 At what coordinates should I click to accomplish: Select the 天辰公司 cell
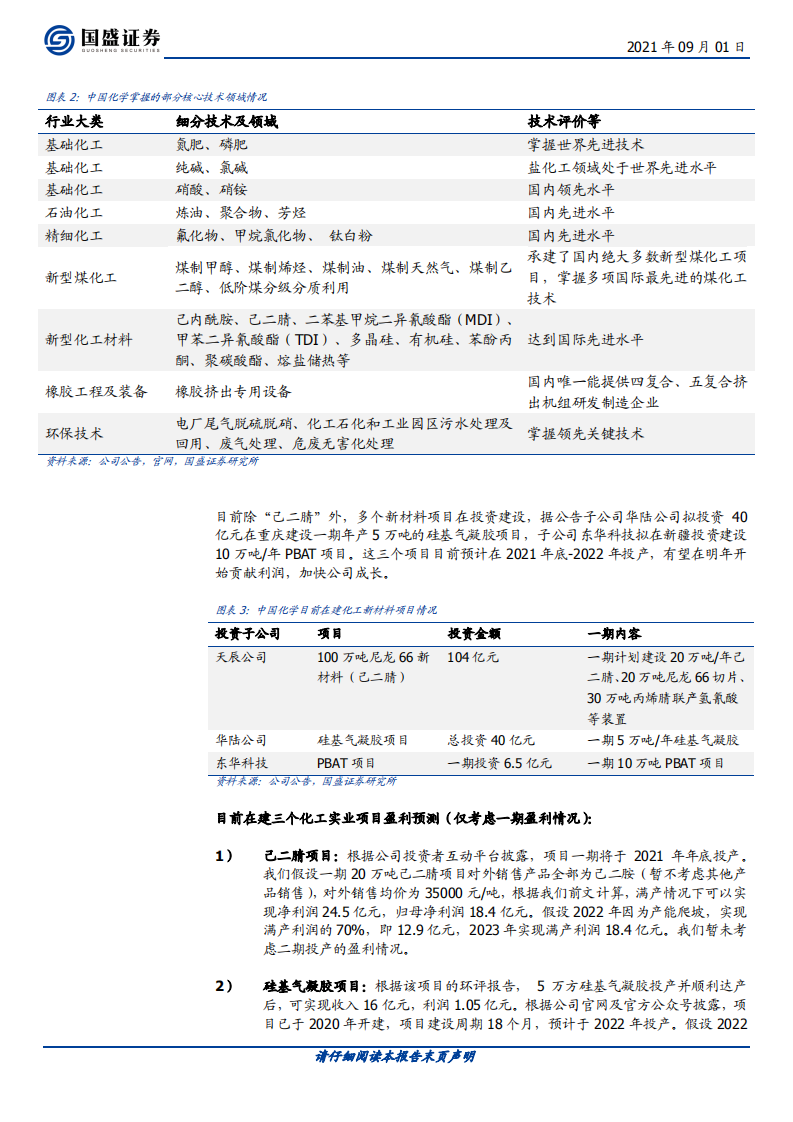(241, 657)
